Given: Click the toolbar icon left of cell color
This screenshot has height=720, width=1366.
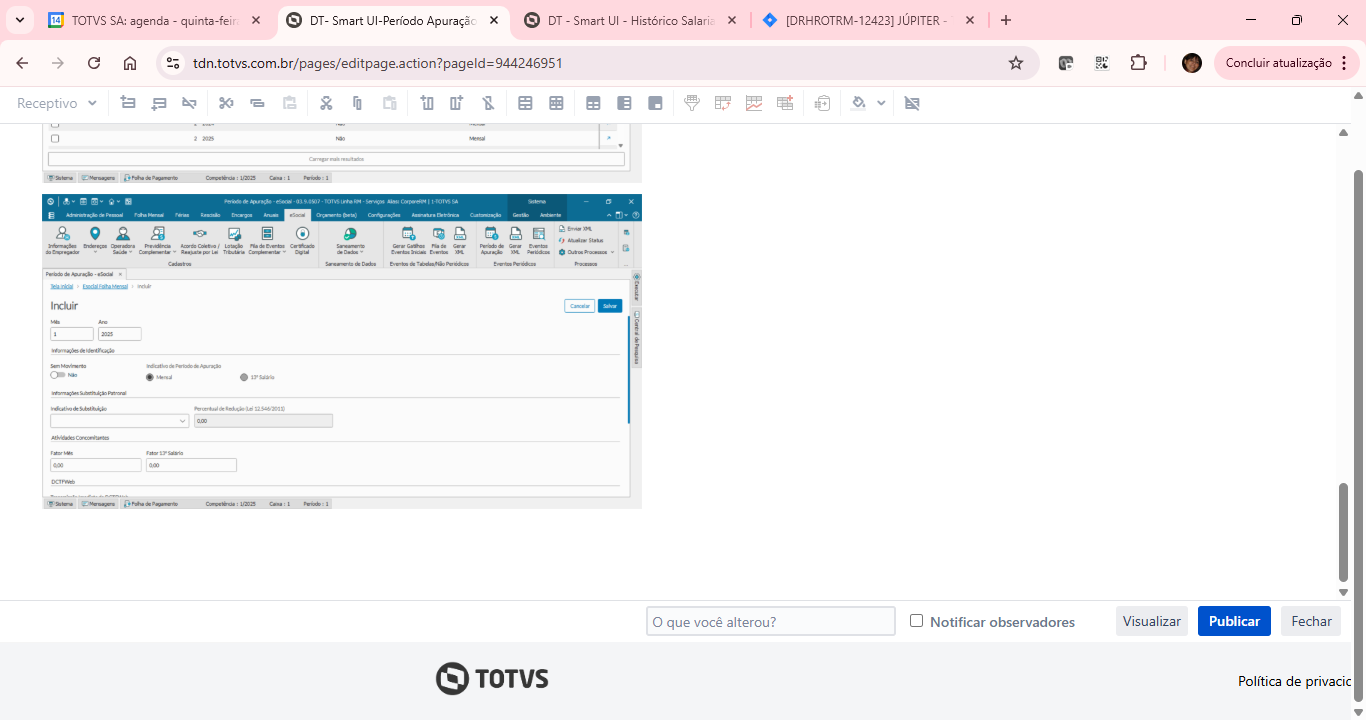Looking at the screenshot, I should point(823,103).
